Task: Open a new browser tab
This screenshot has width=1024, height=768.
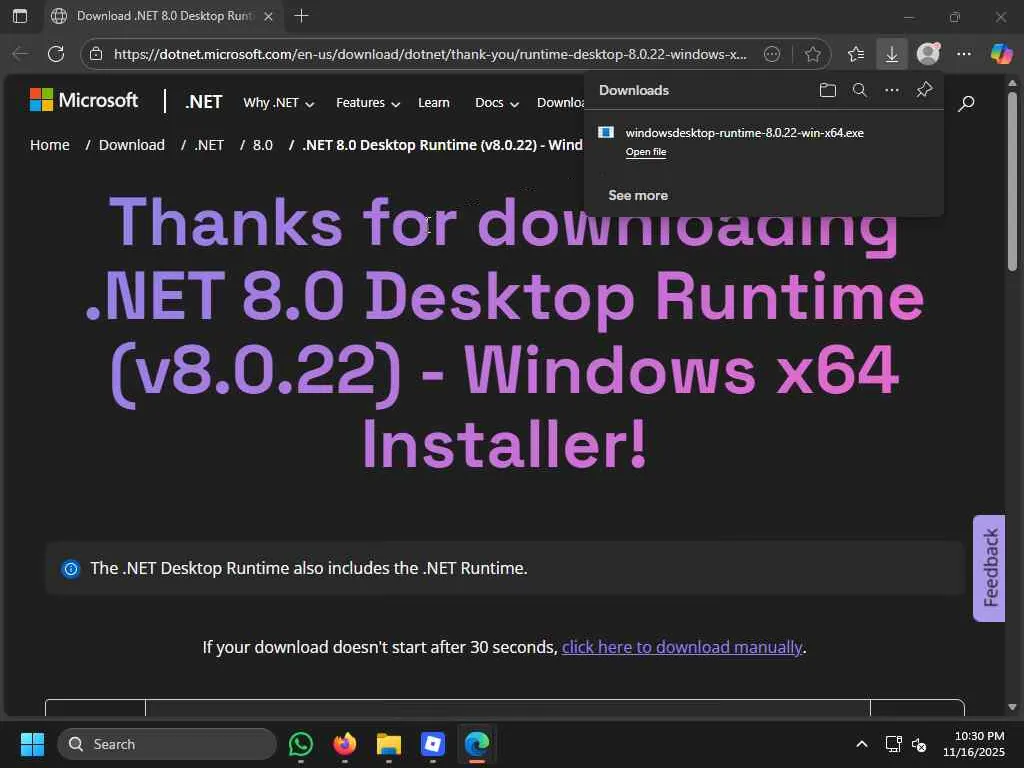Action: [301, 16]
